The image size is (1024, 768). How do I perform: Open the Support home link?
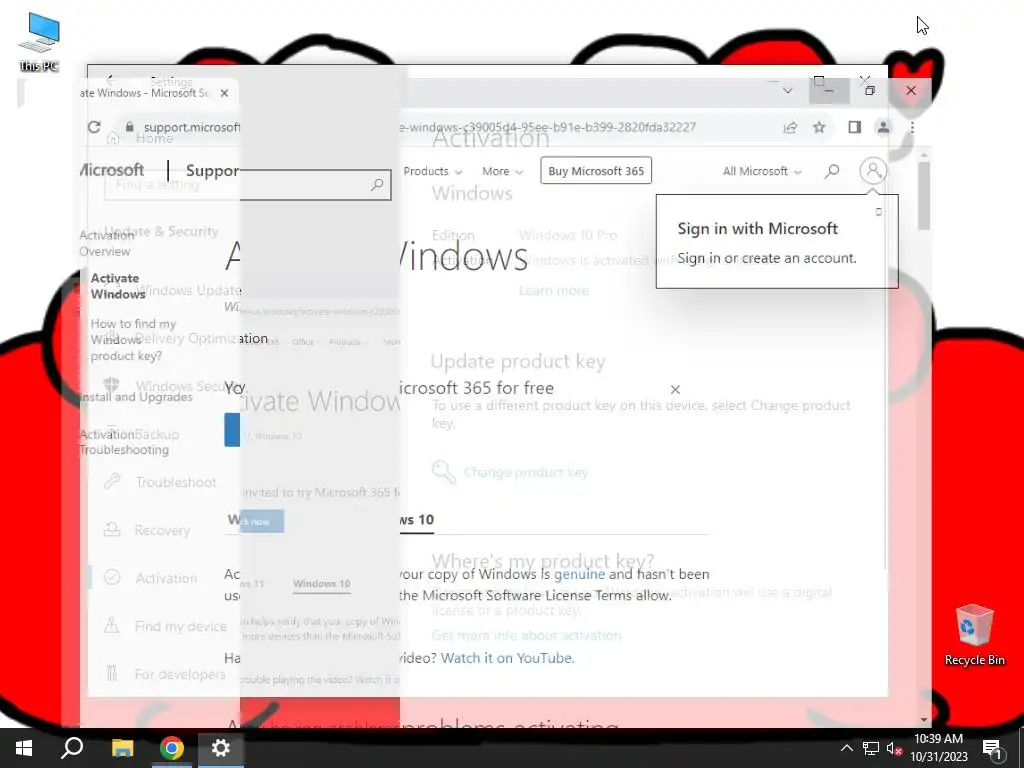click(212, 170)
